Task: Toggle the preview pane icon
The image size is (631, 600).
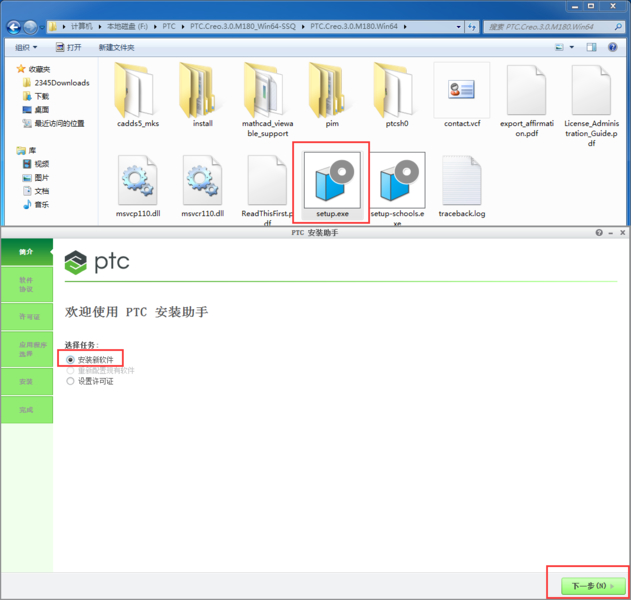Action: [x=591, y=47]
